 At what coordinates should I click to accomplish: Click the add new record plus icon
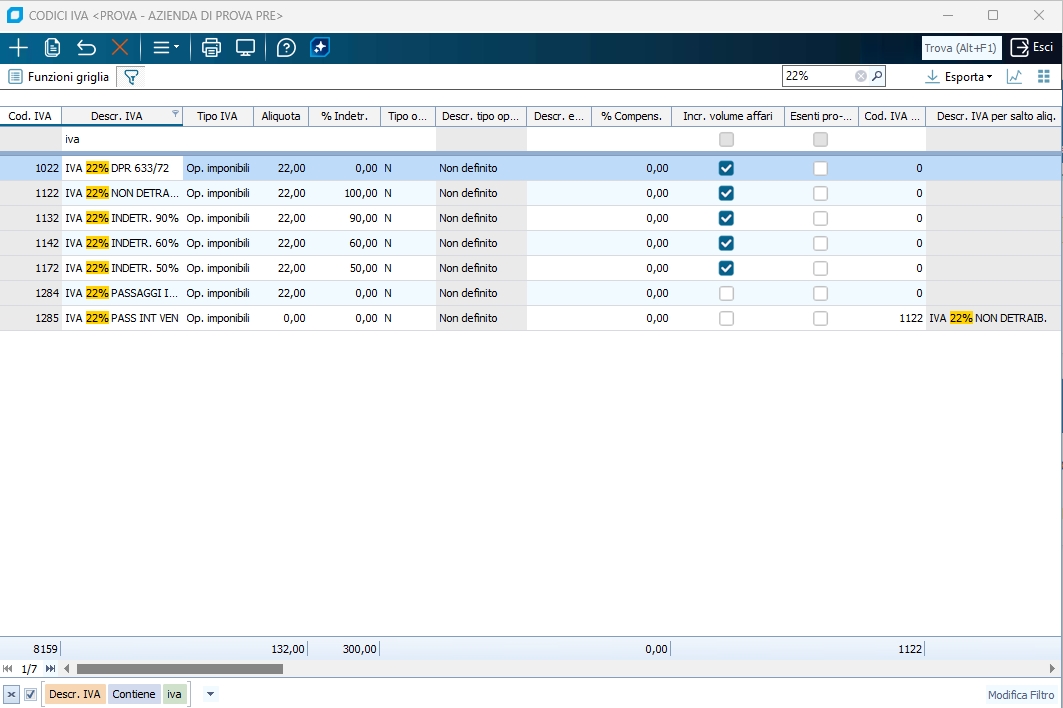pos(18,47)
